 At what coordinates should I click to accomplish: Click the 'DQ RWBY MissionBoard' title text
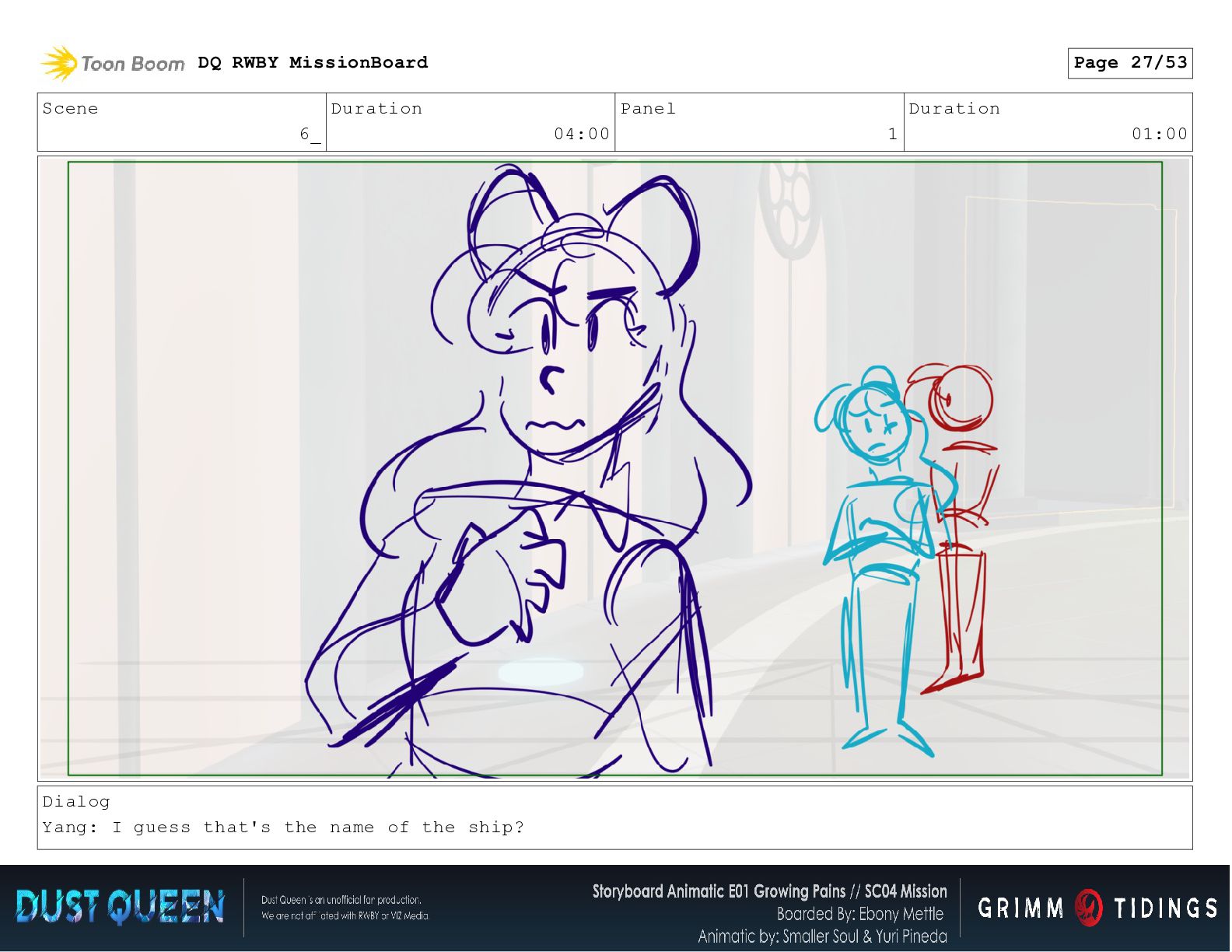click(313, 62)
